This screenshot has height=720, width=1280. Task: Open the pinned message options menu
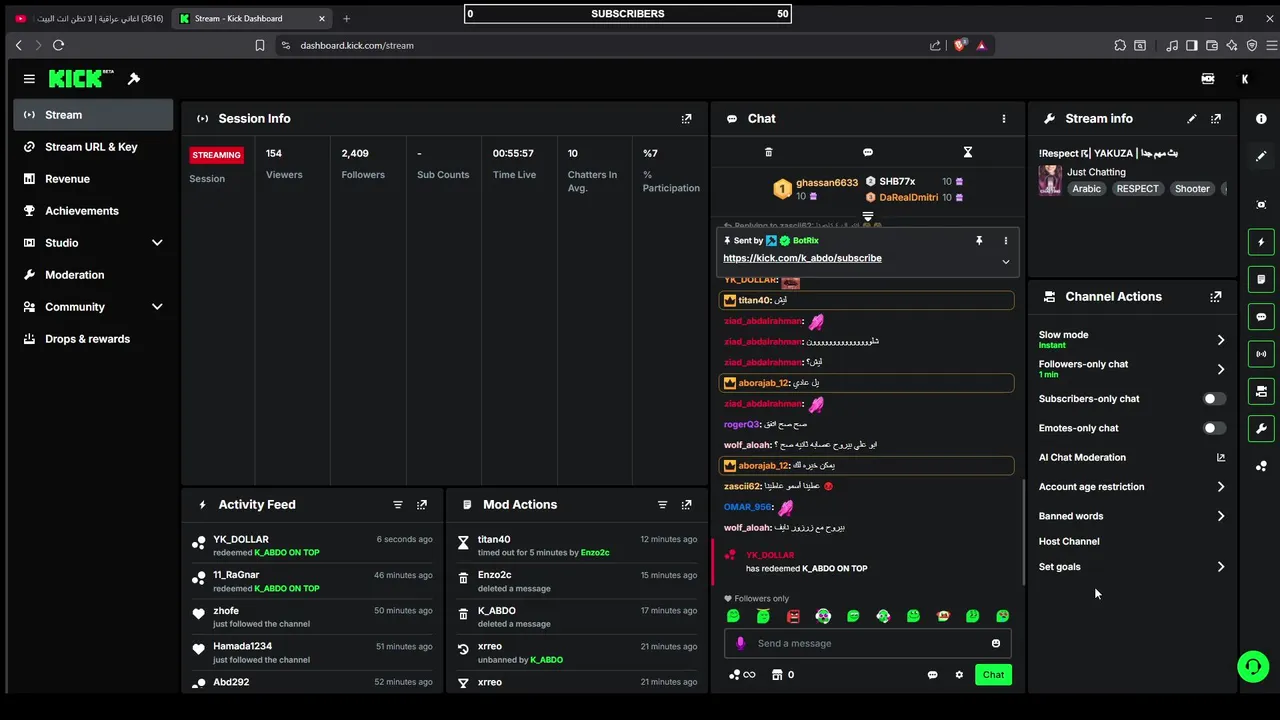[1006, 241]
